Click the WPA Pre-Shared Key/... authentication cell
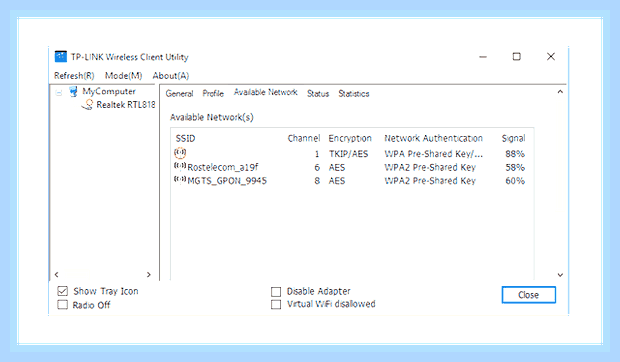Viewport: 620px width, 362px height. [x=433, y=154]
